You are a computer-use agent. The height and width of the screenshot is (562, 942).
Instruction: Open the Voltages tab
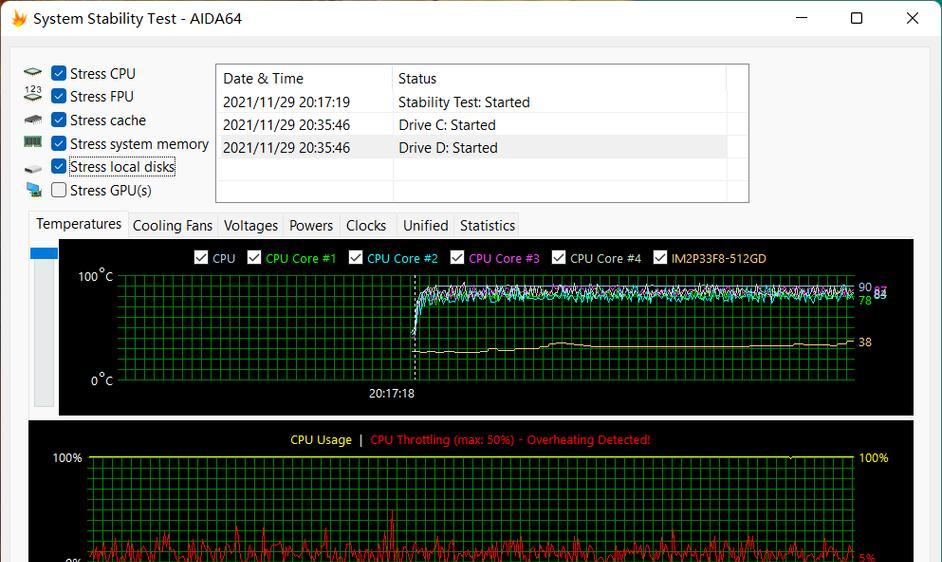coord(251,225)
